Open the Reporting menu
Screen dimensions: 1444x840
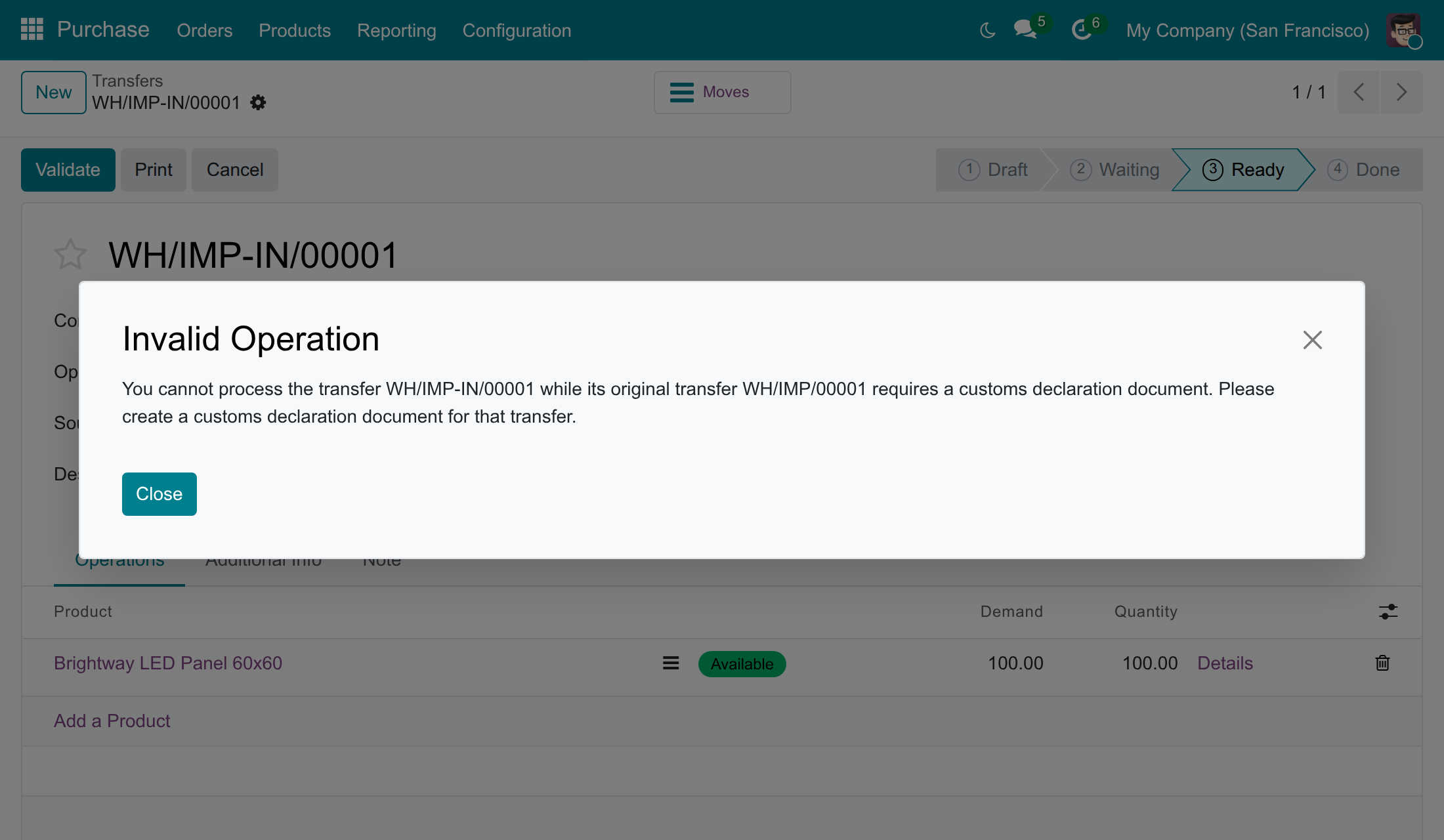point(396,30)
